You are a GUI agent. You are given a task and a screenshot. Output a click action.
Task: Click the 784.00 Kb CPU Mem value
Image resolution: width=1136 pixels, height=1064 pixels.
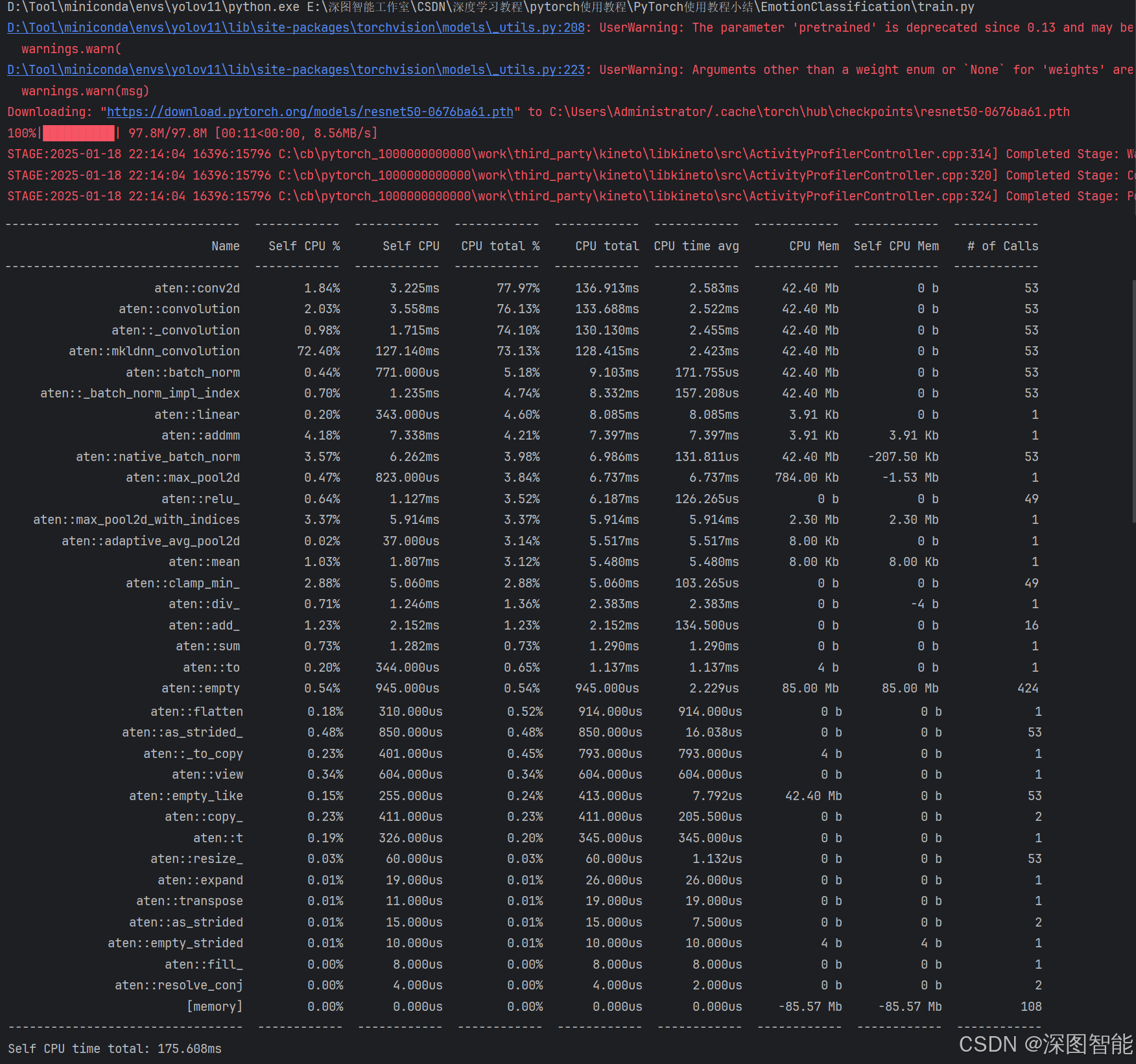click(807, 478)
